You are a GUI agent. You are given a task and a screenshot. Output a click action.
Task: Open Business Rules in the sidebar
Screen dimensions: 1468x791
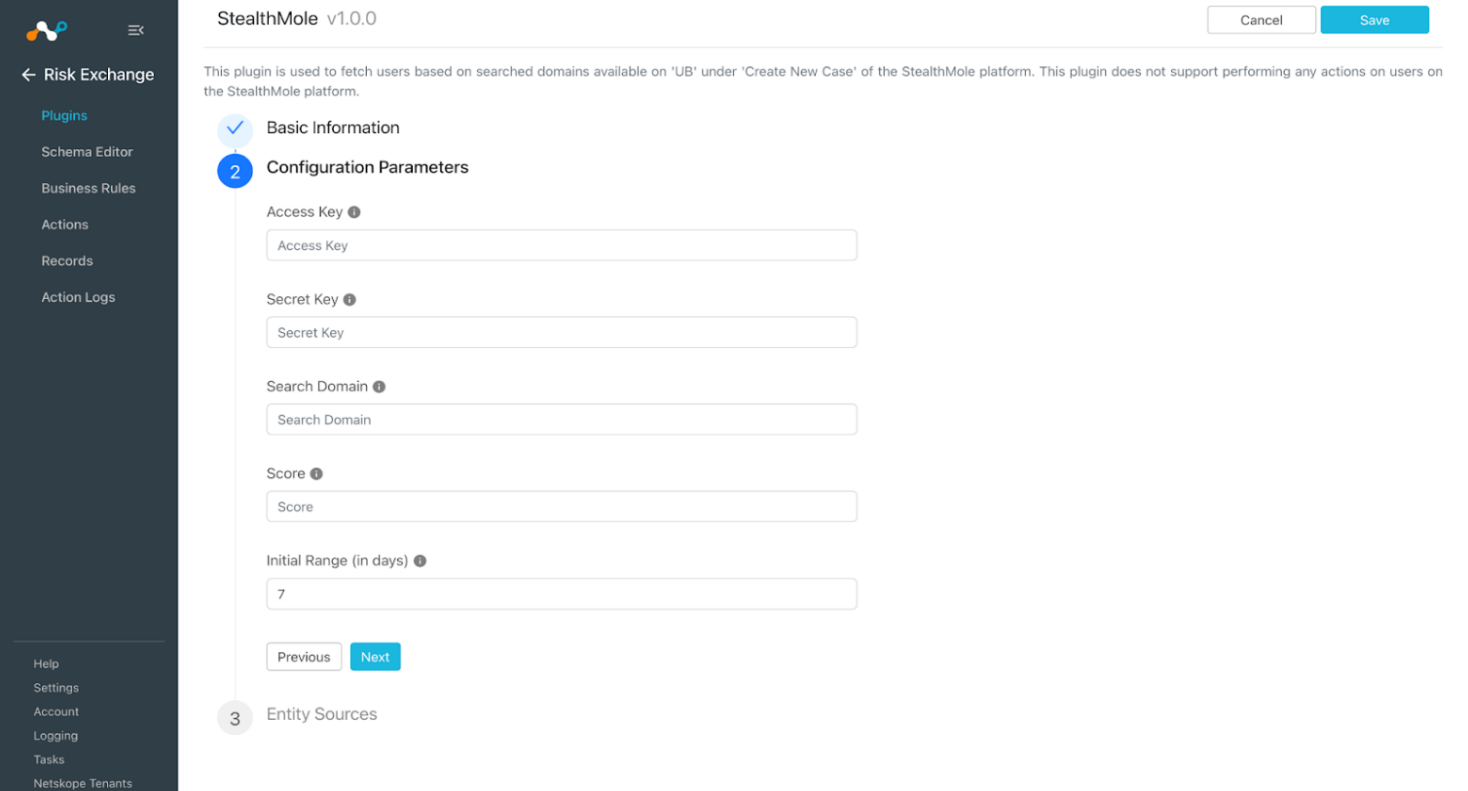pyautogui.click(x=88, y=188)
